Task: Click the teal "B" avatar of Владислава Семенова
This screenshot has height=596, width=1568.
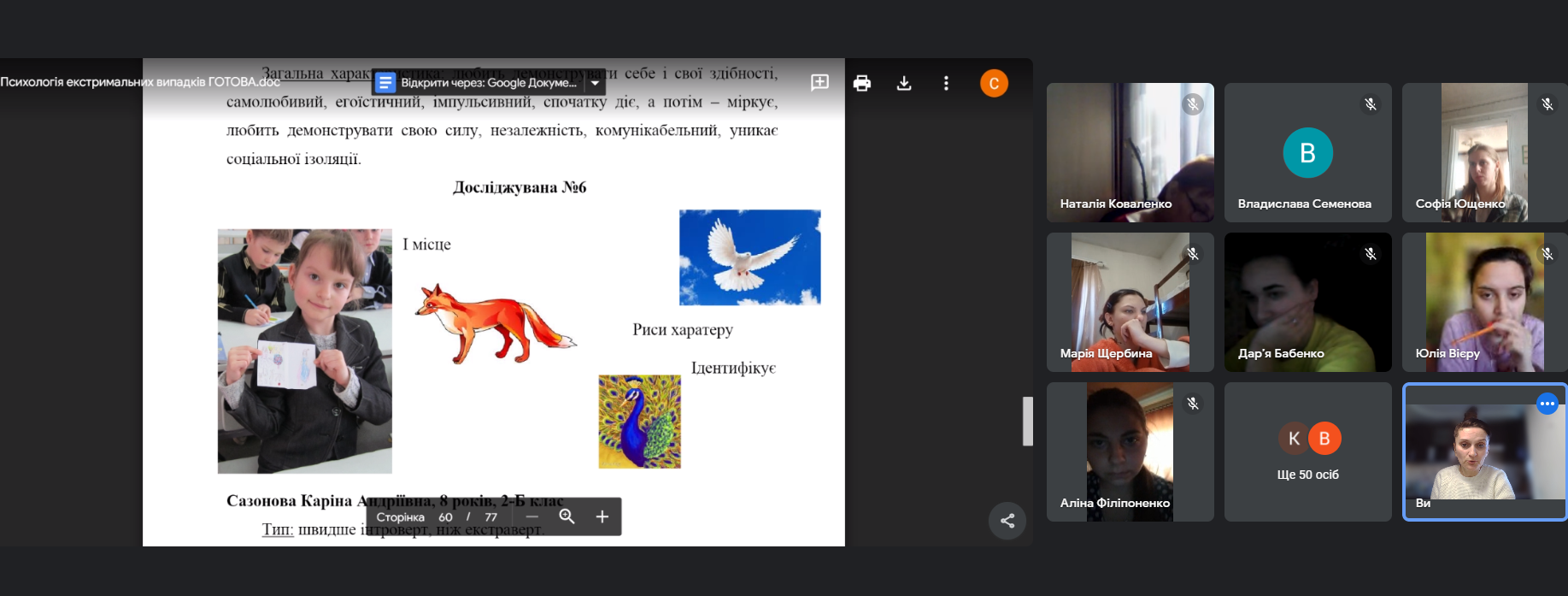Action: point(1308,152)
